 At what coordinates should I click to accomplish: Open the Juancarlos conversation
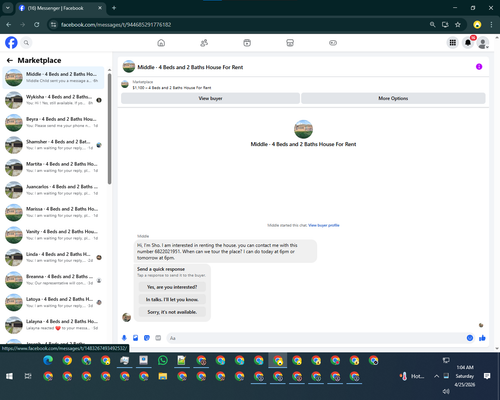pos(53,190)
